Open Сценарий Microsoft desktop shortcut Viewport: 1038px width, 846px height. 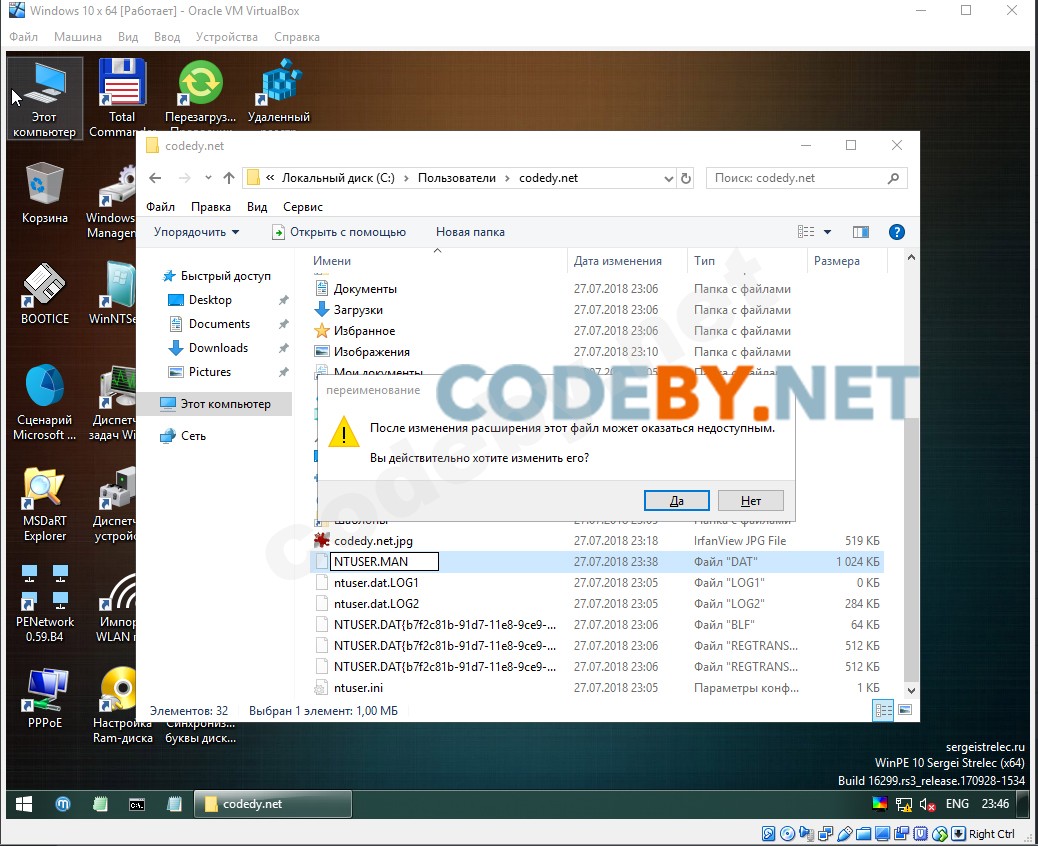tap(44, 402)
